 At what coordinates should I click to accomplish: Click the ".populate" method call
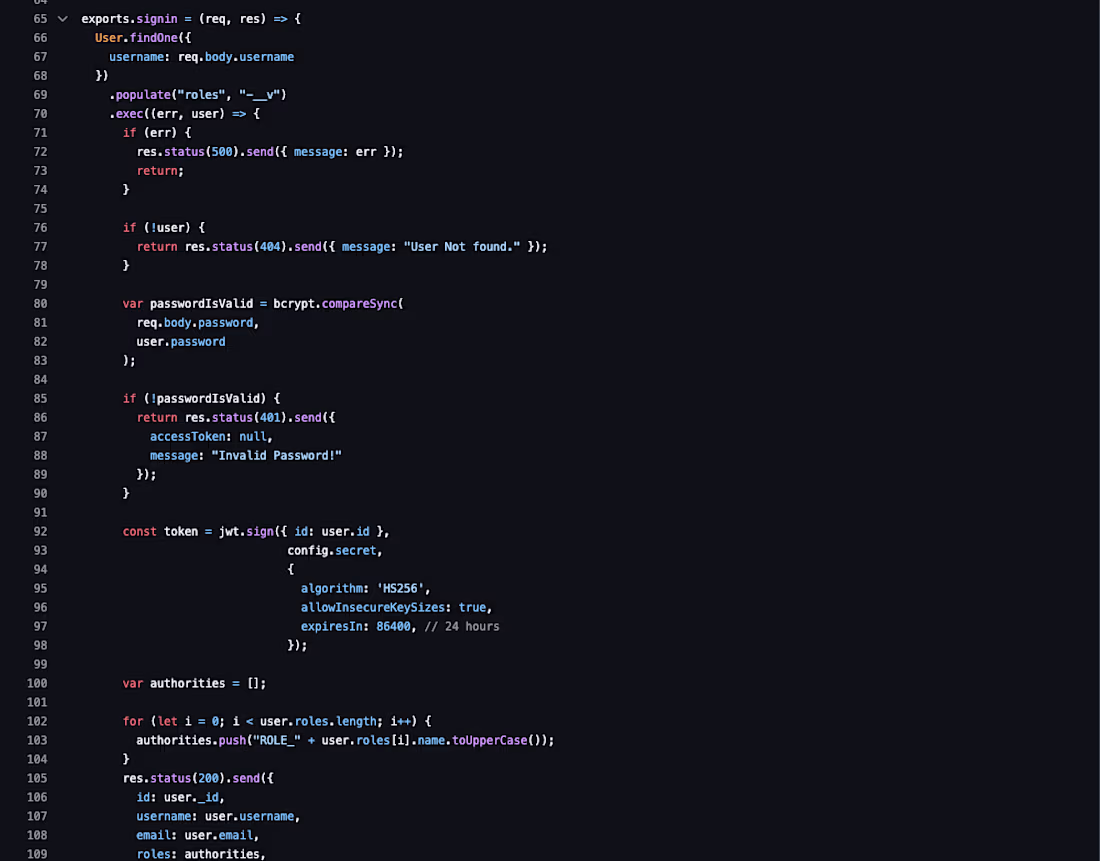coord(140,95)
